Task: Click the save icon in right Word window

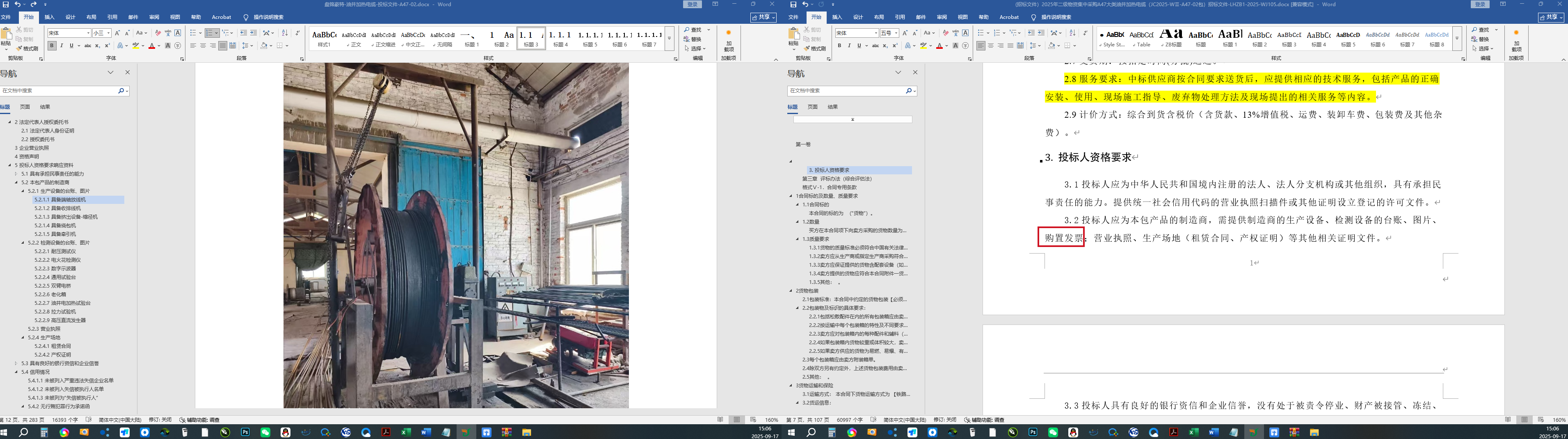Action: click(793, 4)
